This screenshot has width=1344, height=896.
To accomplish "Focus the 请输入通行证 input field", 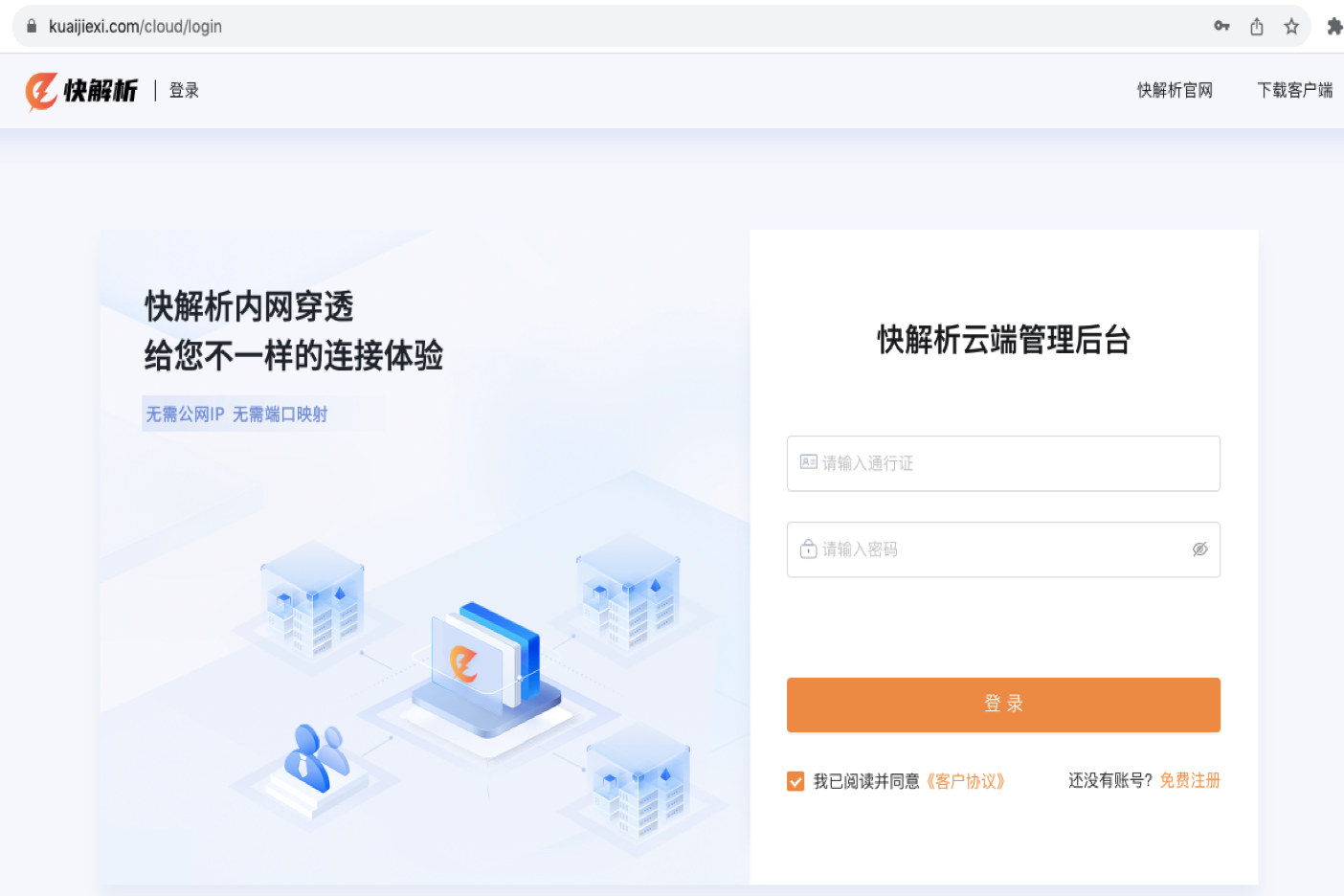I will coord(1003,463).
